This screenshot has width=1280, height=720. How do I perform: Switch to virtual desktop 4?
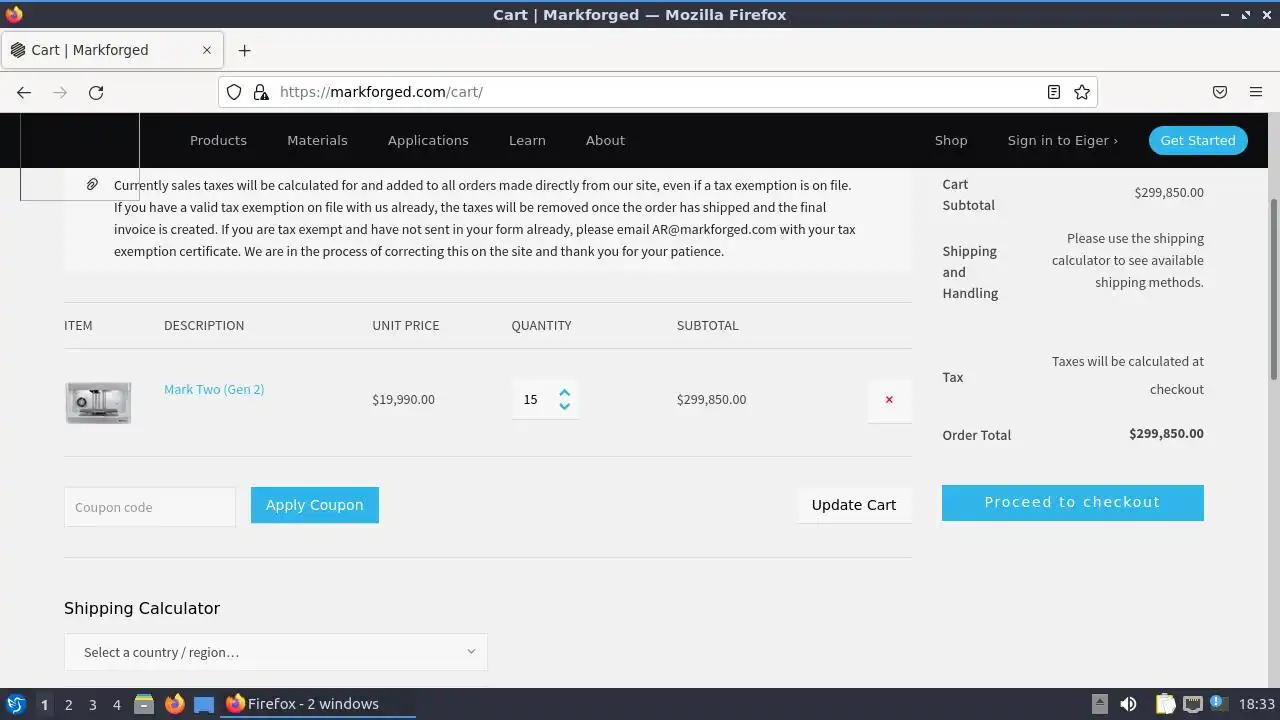pyautogui.click(x=116, y=704)
